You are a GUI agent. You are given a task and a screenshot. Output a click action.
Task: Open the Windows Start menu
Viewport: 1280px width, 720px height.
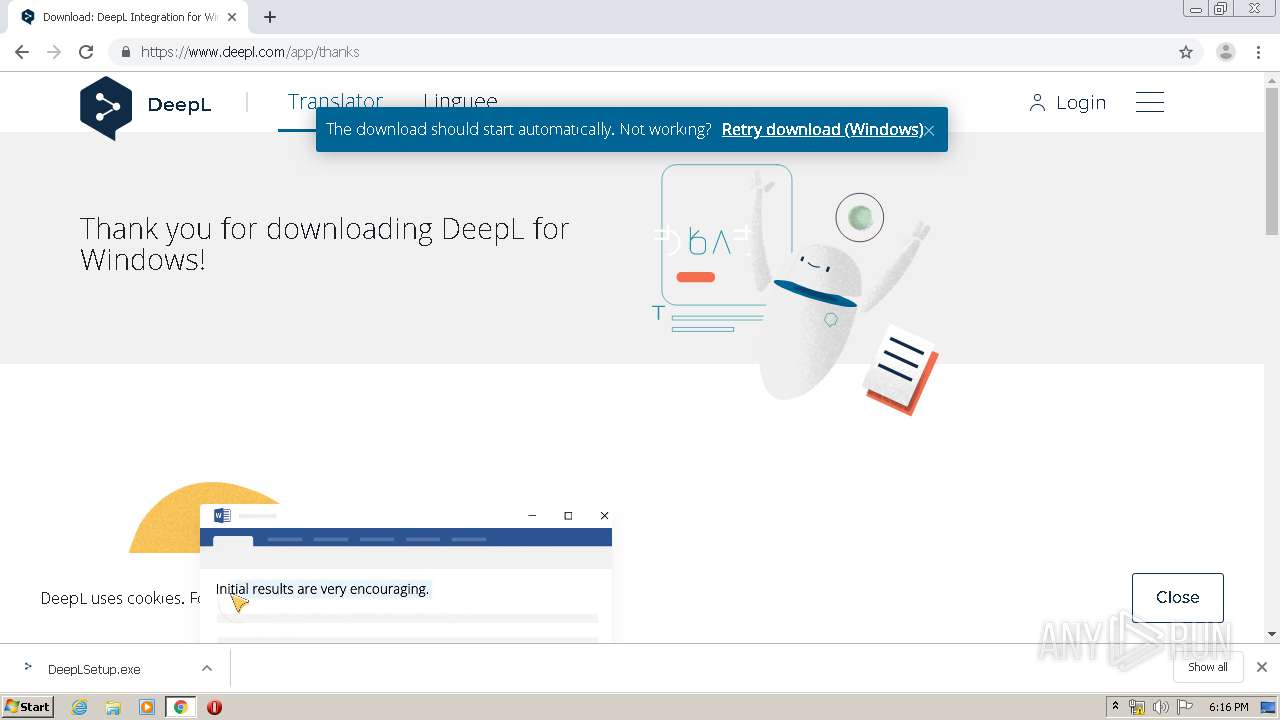[x=28, y=706]
